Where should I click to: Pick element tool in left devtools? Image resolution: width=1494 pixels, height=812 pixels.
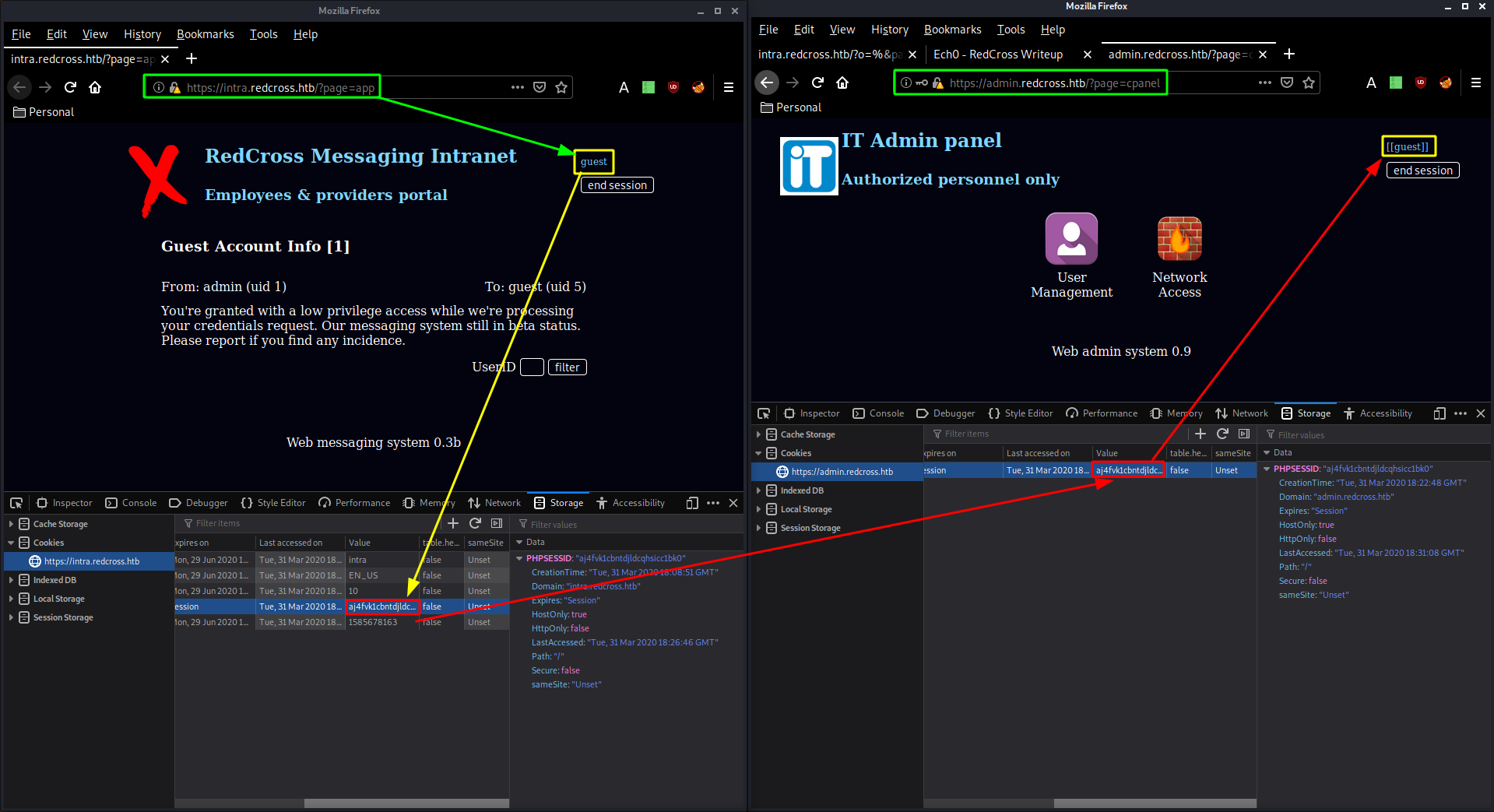click(x=16, y=503)
